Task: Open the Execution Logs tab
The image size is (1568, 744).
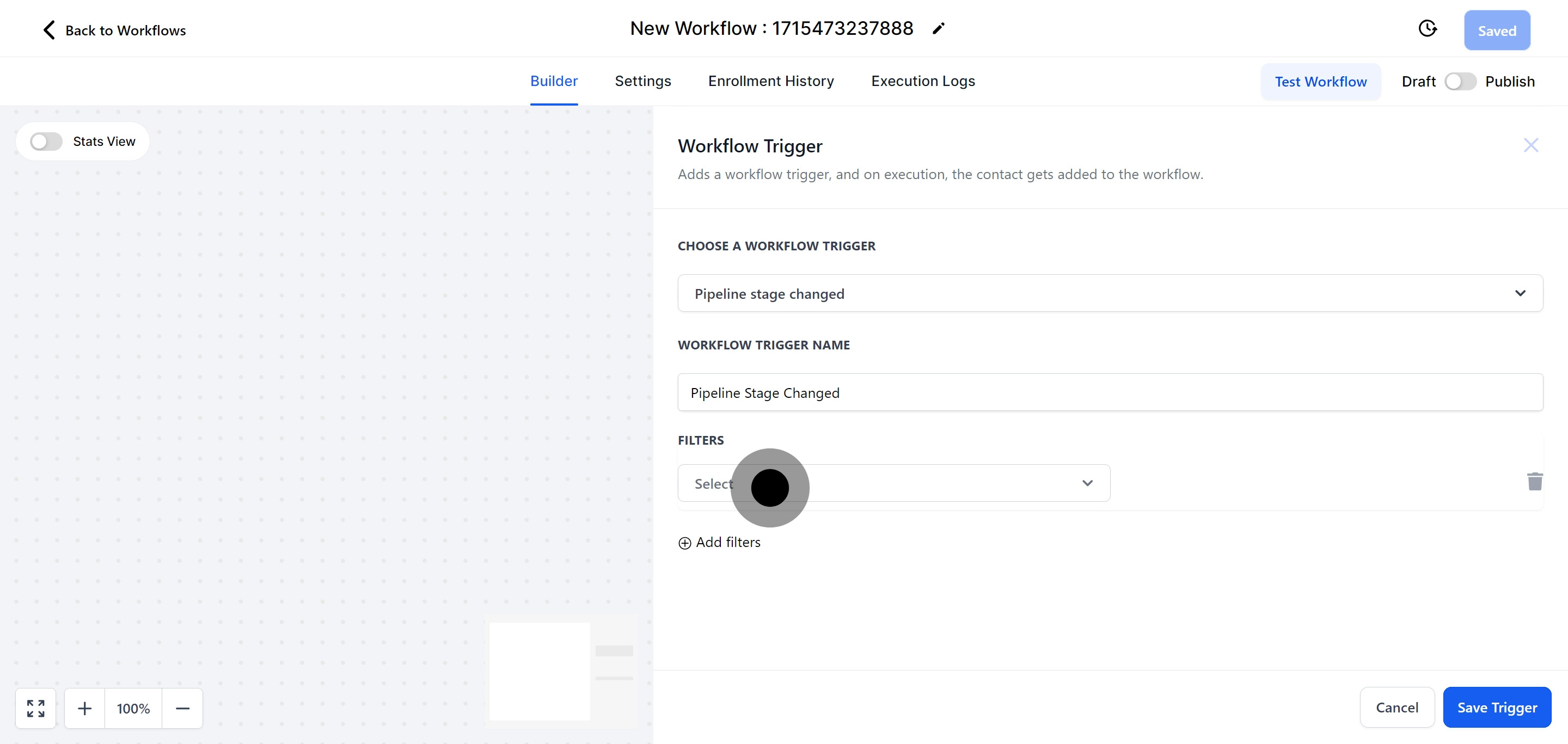Action: [x=923, y=82]
